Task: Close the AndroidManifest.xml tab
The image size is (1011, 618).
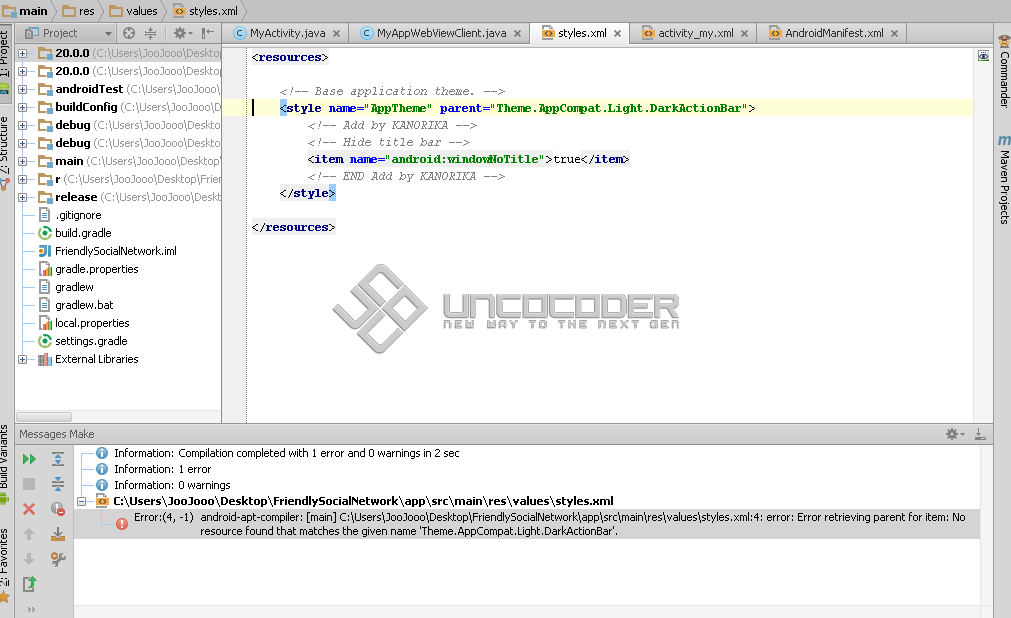Action: (894, 34)
